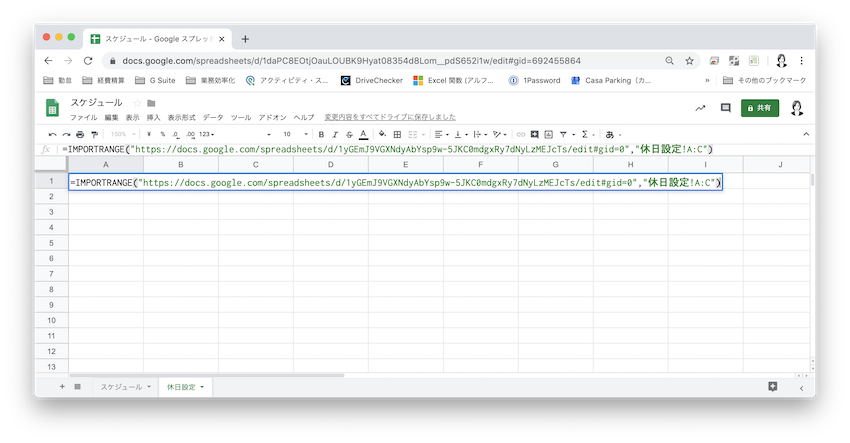Click the print icon in the toolbar
The height and width of the screenshot is (443, 850).
(x=80, y=134)
